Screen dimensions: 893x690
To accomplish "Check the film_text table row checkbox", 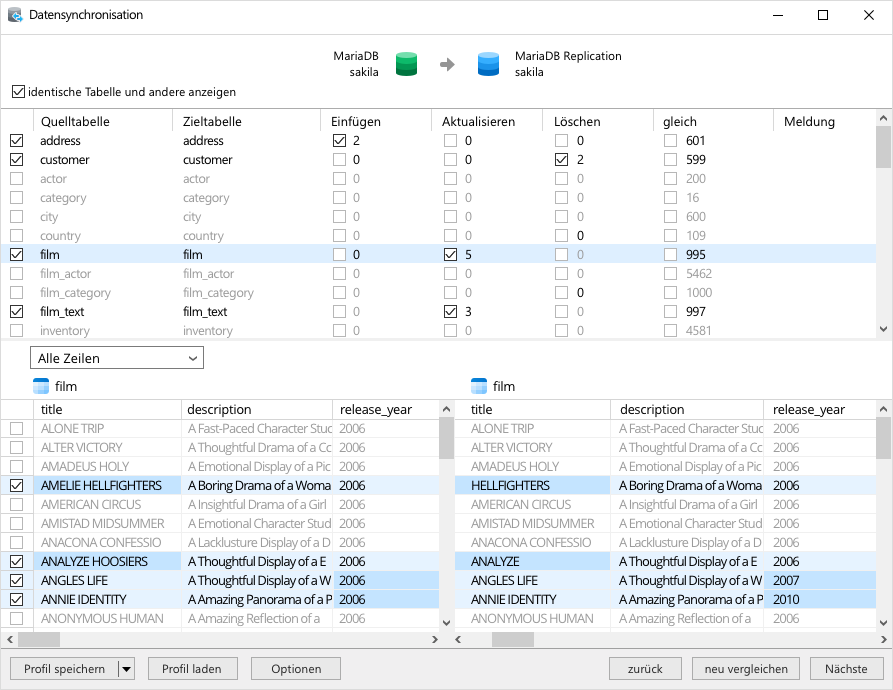I will click(x=17, y=311).
